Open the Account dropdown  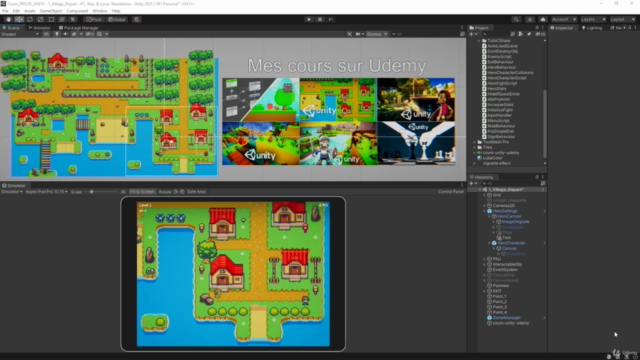[x=564, y=19]
